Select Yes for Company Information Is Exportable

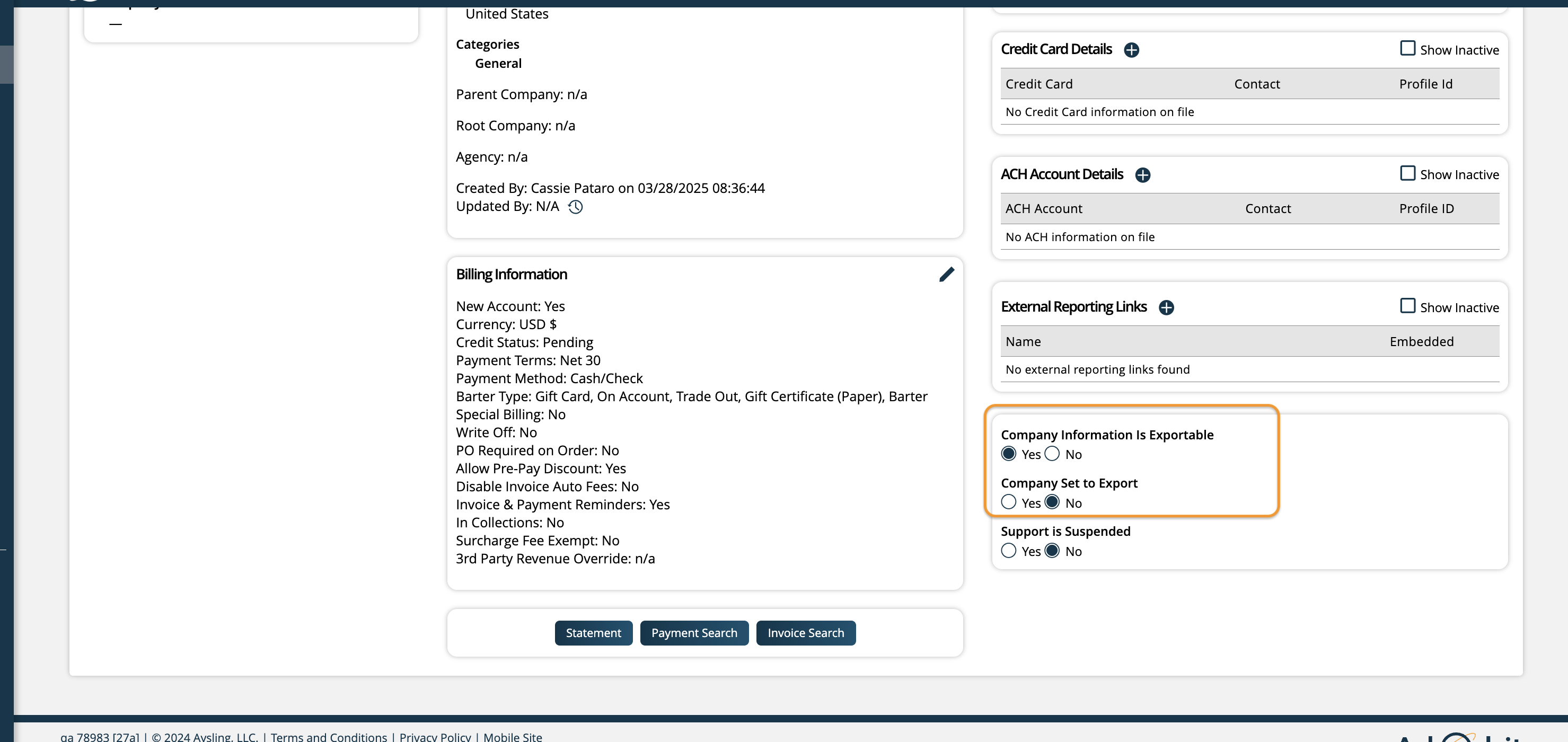[1008, 454]
